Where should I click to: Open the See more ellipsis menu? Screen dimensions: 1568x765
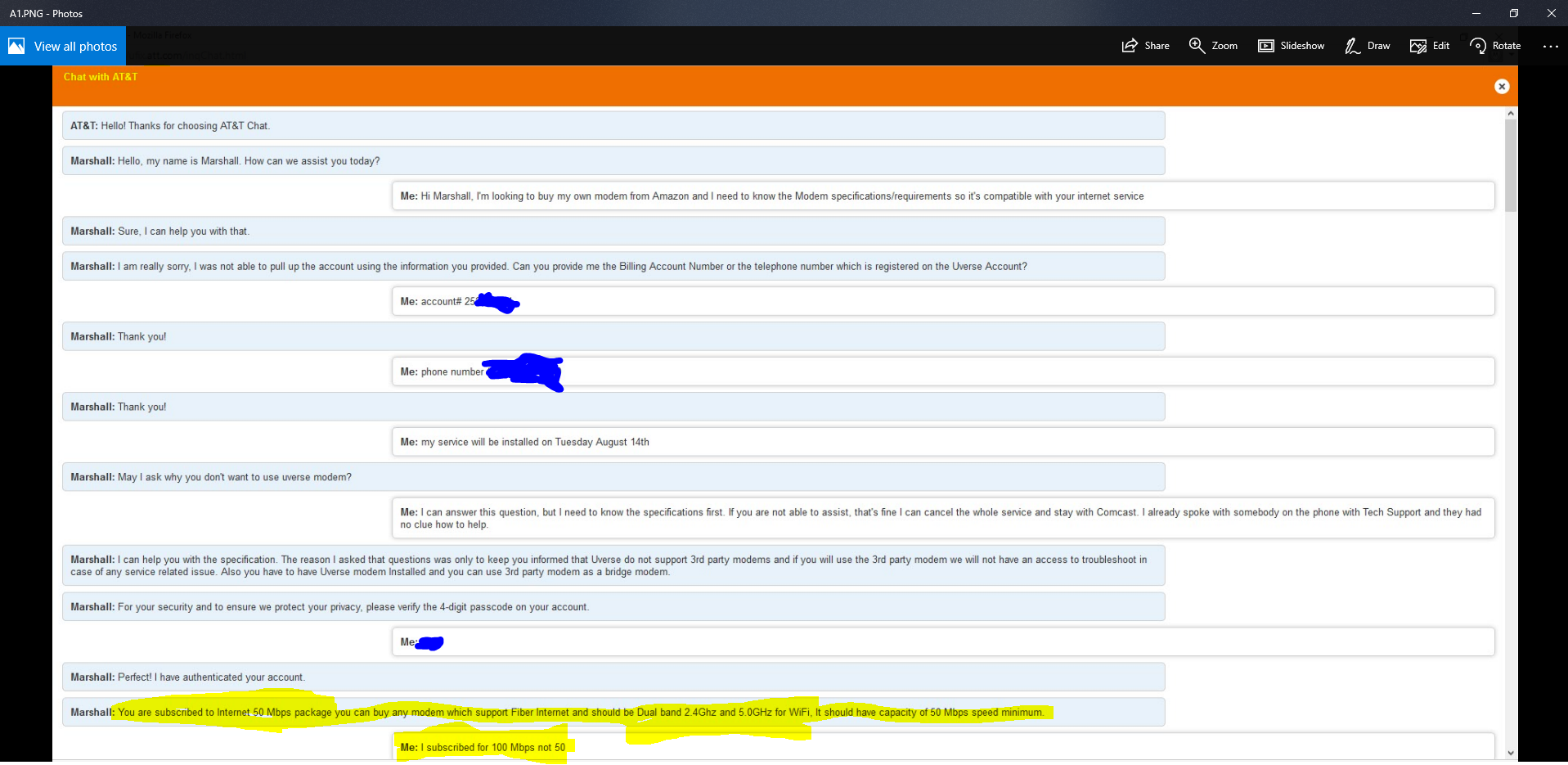pos(1550,46)
